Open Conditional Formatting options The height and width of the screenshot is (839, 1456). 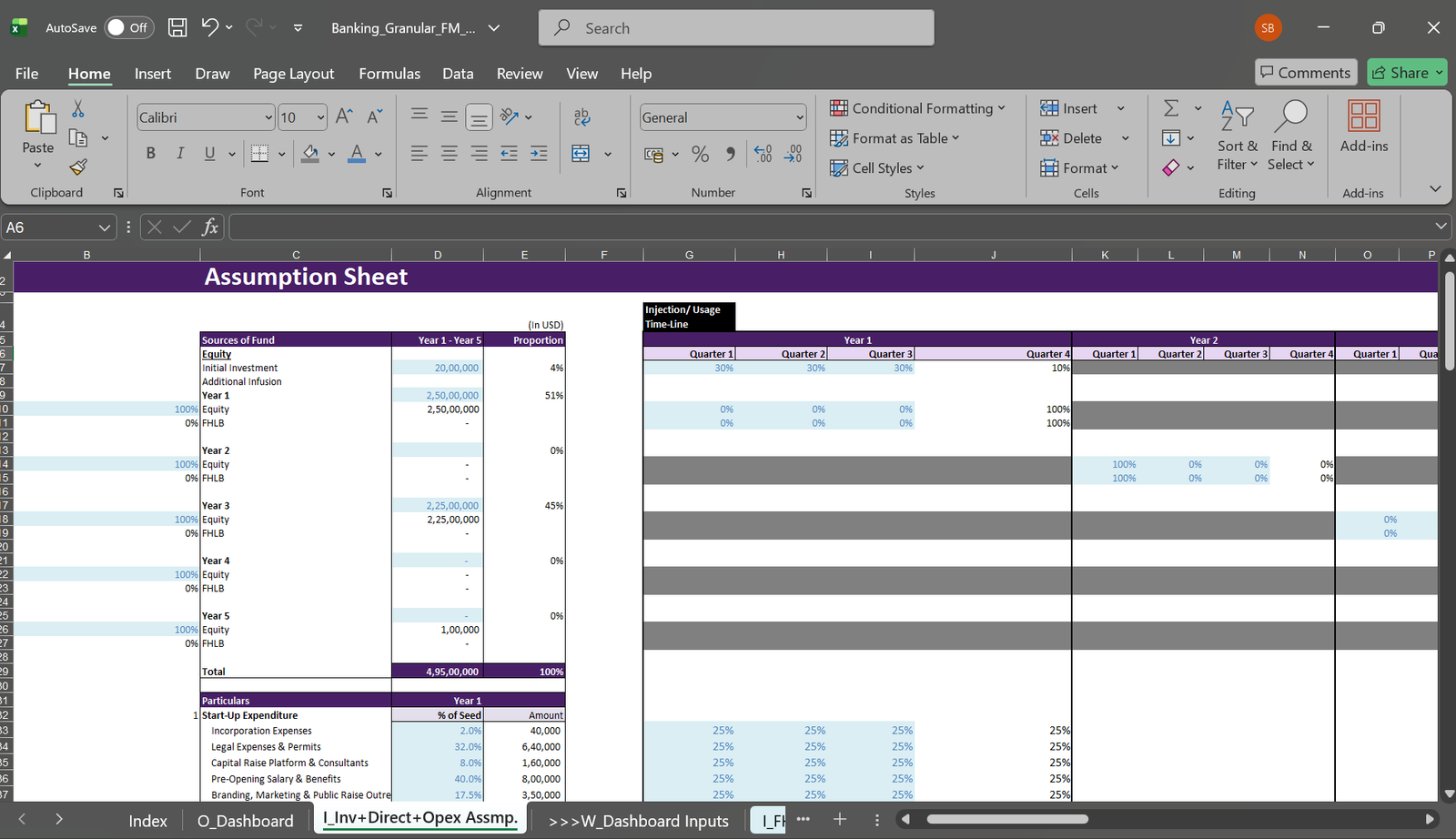(919, 108)
